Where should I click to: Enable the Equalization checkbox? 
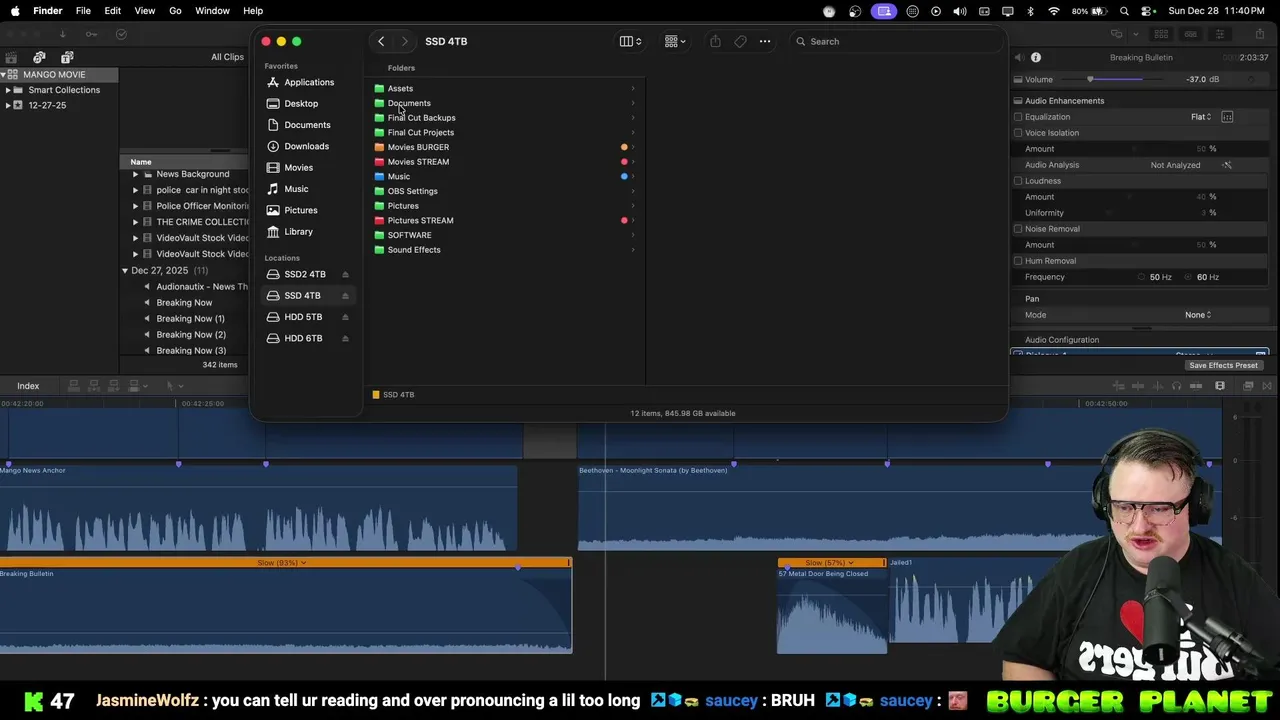[1018, 117]
